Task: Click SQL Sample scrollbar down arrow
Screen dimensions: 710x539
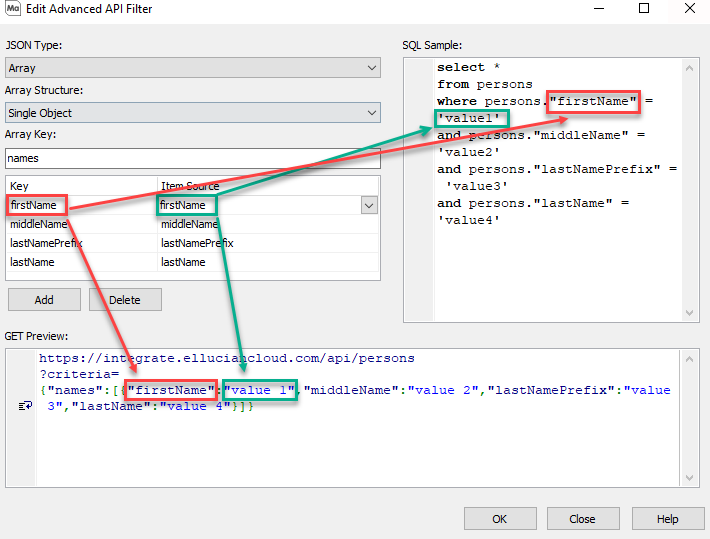Action: (x=689, y=313)
